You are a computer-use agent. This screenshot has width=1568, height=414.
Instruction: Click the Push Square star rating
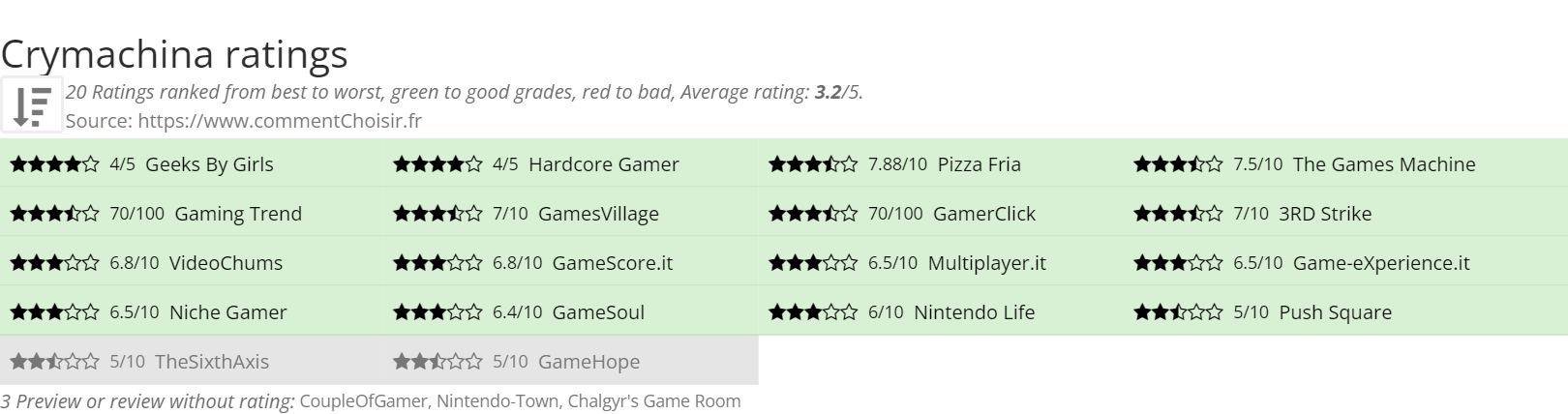[x=1178, y=312]
